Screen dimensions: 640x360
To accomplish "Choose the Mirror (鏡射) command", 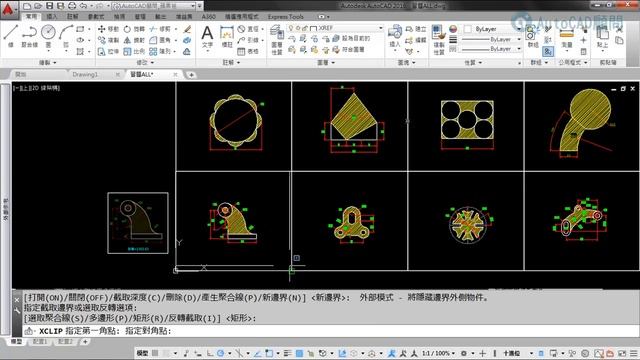I will tap(134, 40).
